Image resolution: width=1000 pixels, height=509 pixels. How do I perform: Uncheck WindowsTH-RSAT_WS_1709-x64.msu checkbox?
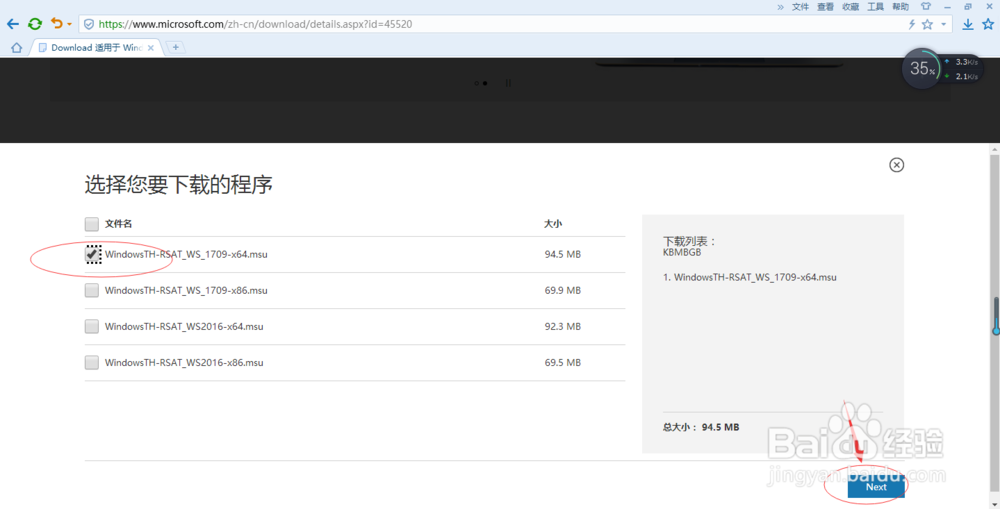pyautogui.click(x=92, y=254)
